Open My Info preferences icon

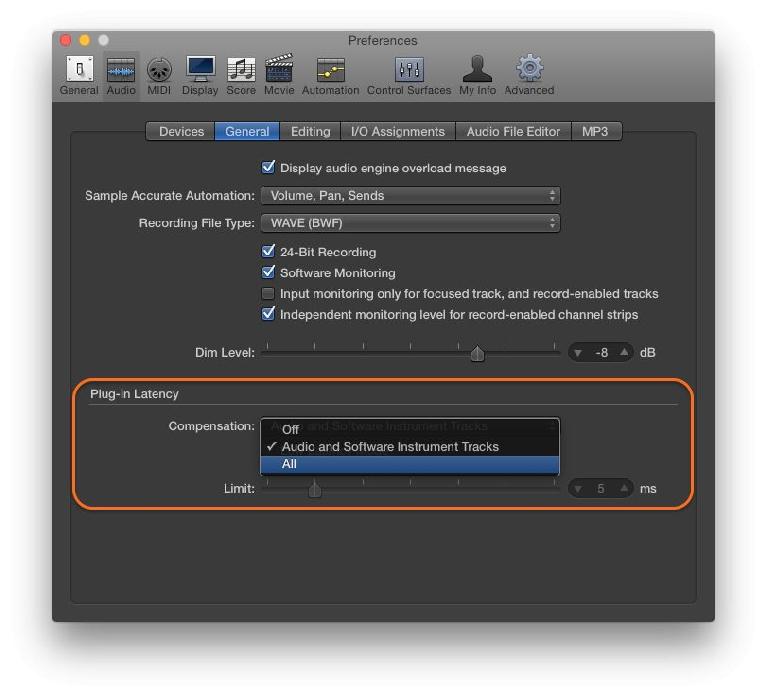478,75
